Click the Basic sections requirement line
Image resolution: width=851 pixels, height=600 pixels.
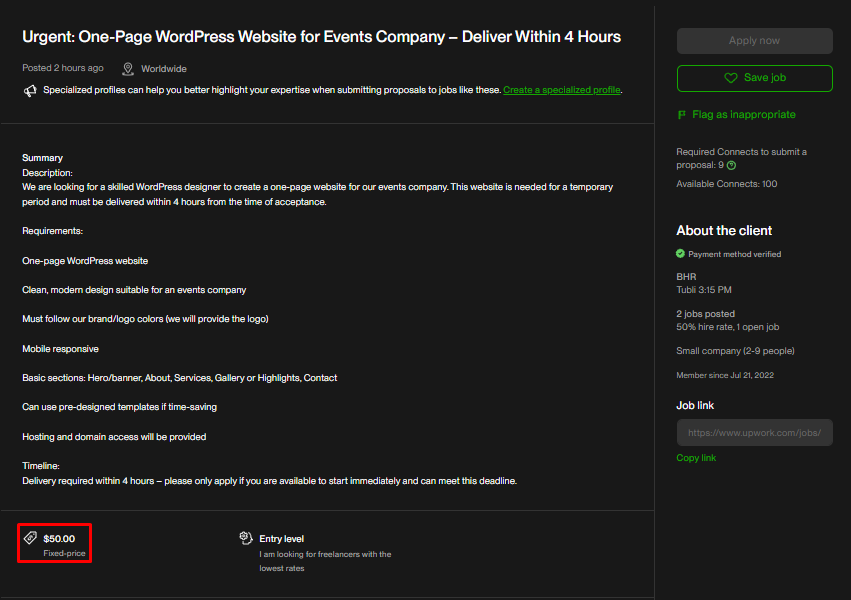click(x=180, y=378)
